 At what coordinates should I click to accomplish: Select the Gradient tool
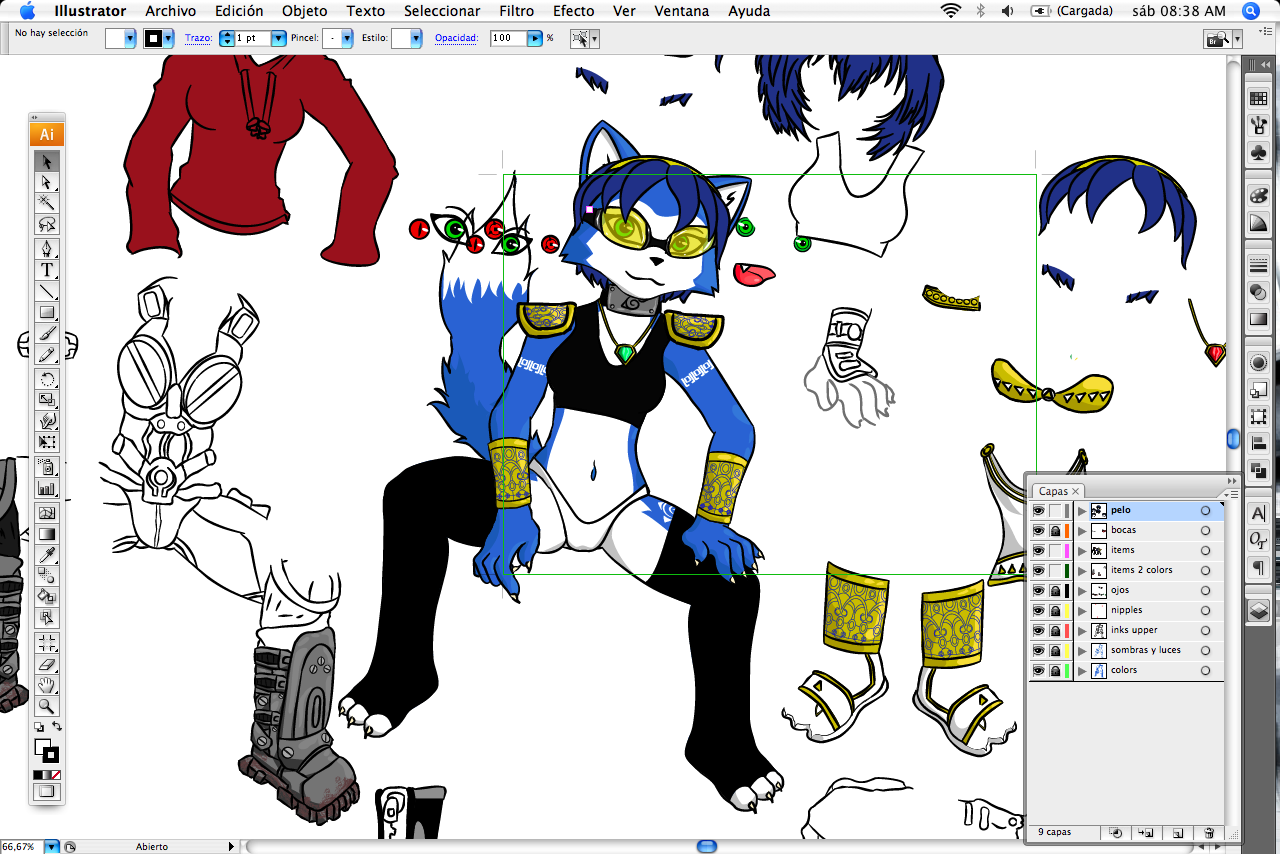click(x=47, y=534)
